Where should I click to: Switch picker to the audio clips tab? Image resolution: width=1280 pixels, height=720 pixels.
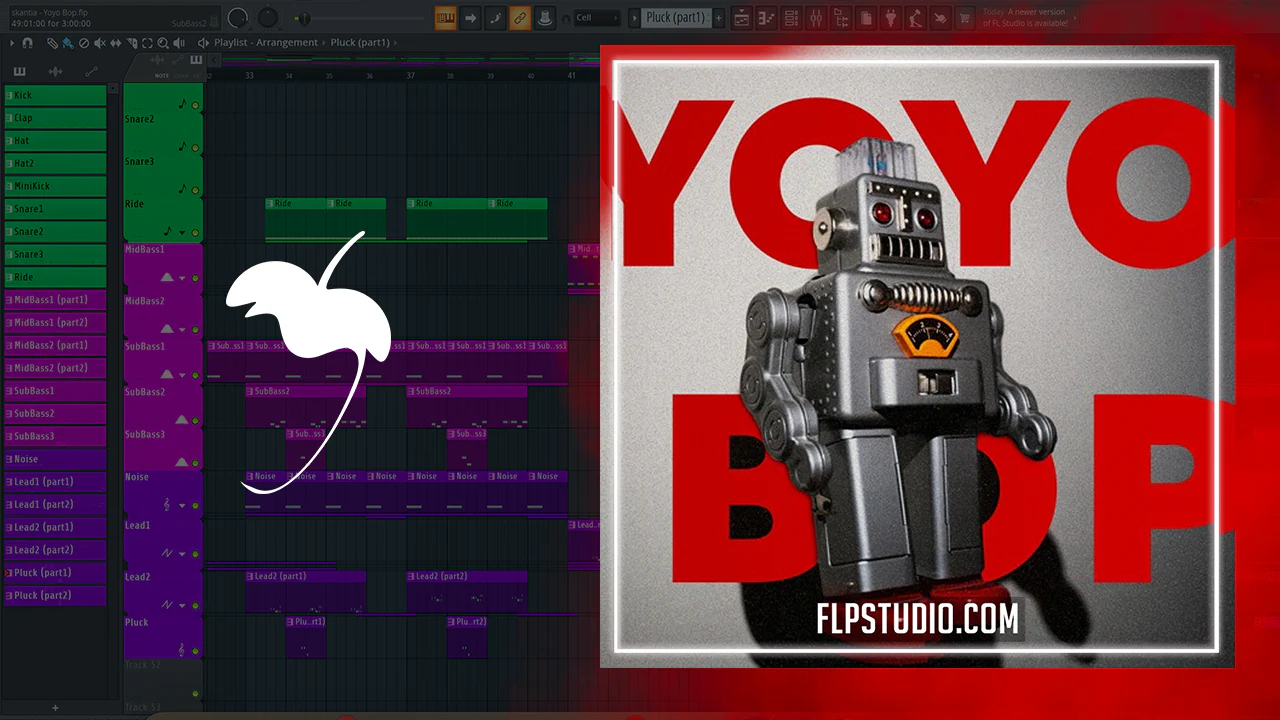(55, 71)
